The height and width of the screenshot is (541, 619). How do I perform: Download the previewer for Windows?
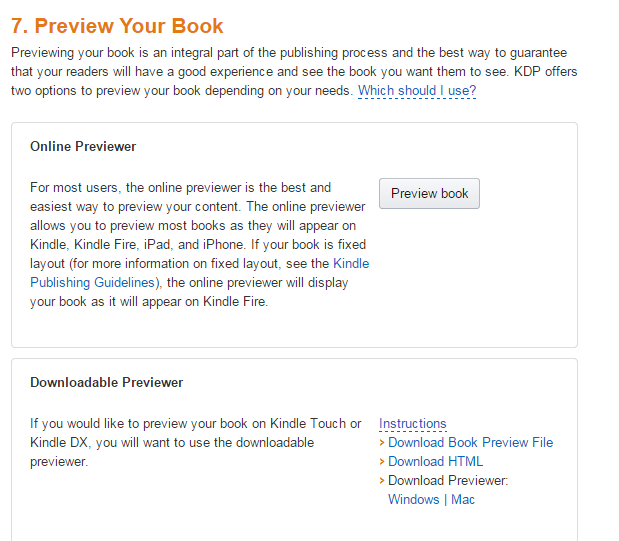pos(413,500)
